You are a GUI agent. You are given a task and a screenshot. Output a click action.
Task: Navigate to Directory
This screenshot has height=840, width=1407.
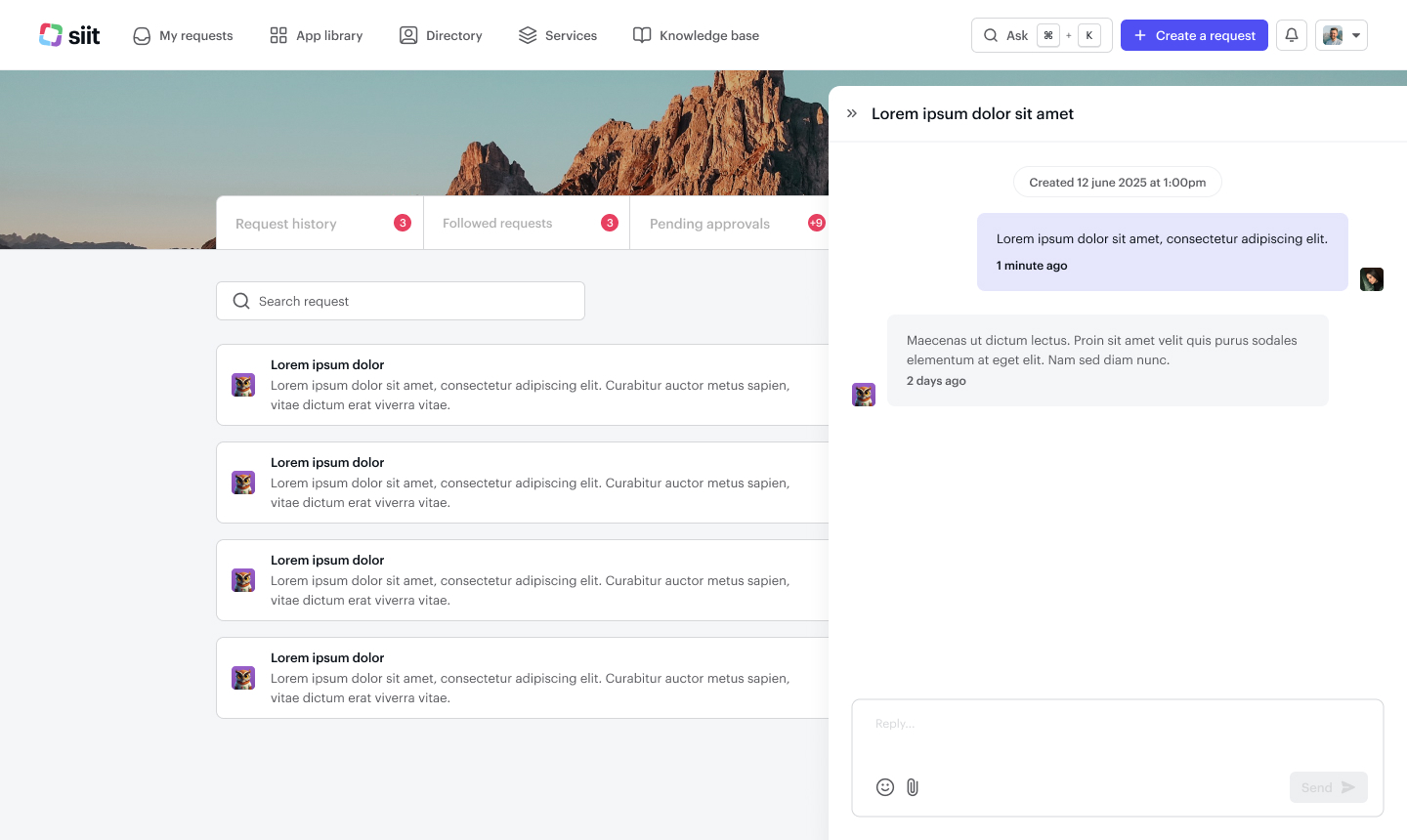point(441,35)
